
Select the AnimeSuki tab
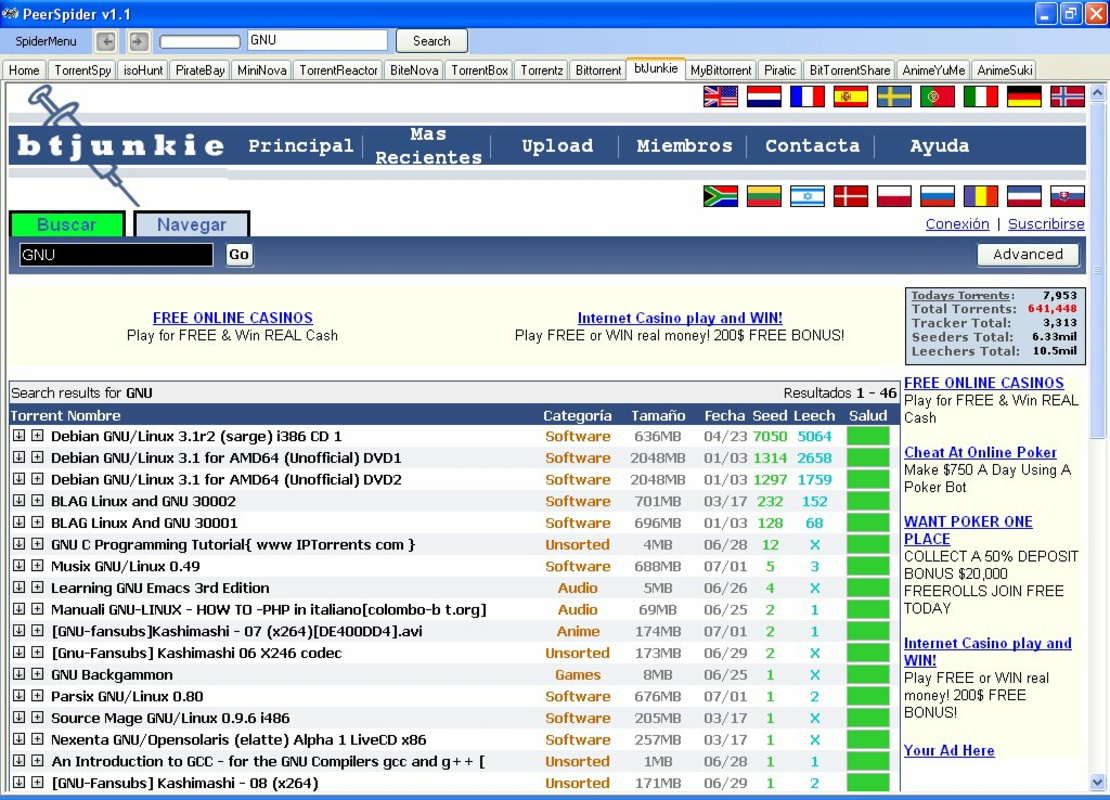1005,70
